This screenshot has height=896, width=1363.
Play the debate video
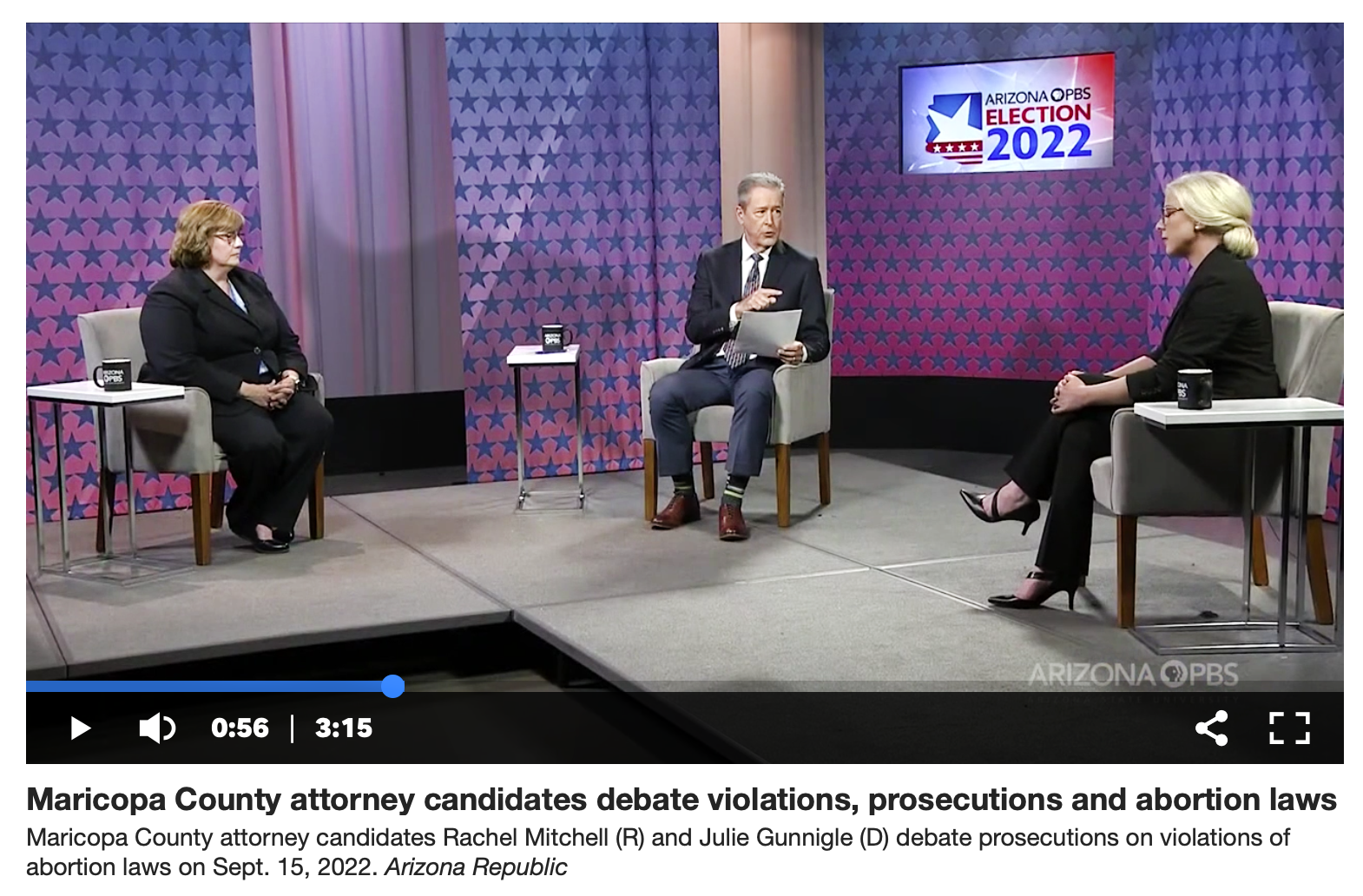point(81,728)
